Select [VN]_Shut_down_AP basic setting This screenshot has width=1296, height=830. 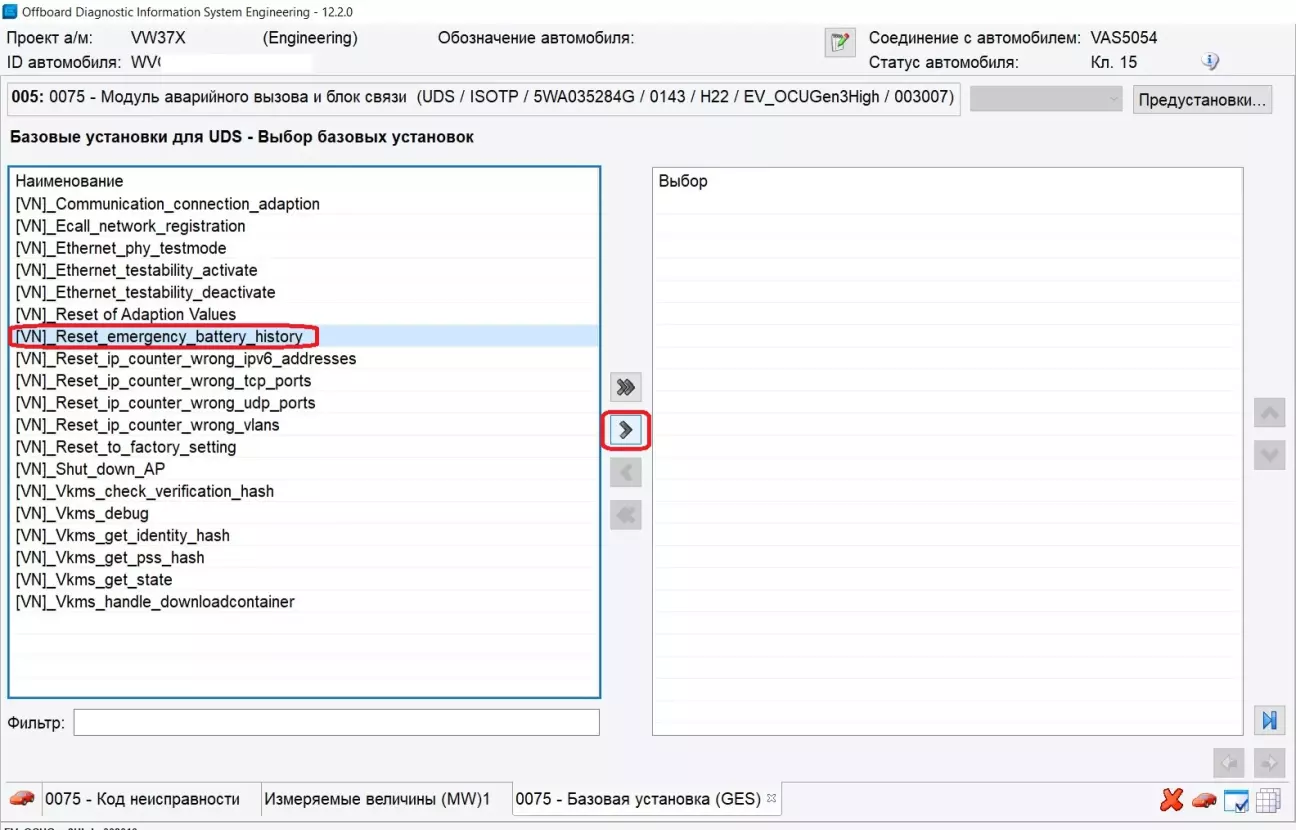click(x=90, y=469)
